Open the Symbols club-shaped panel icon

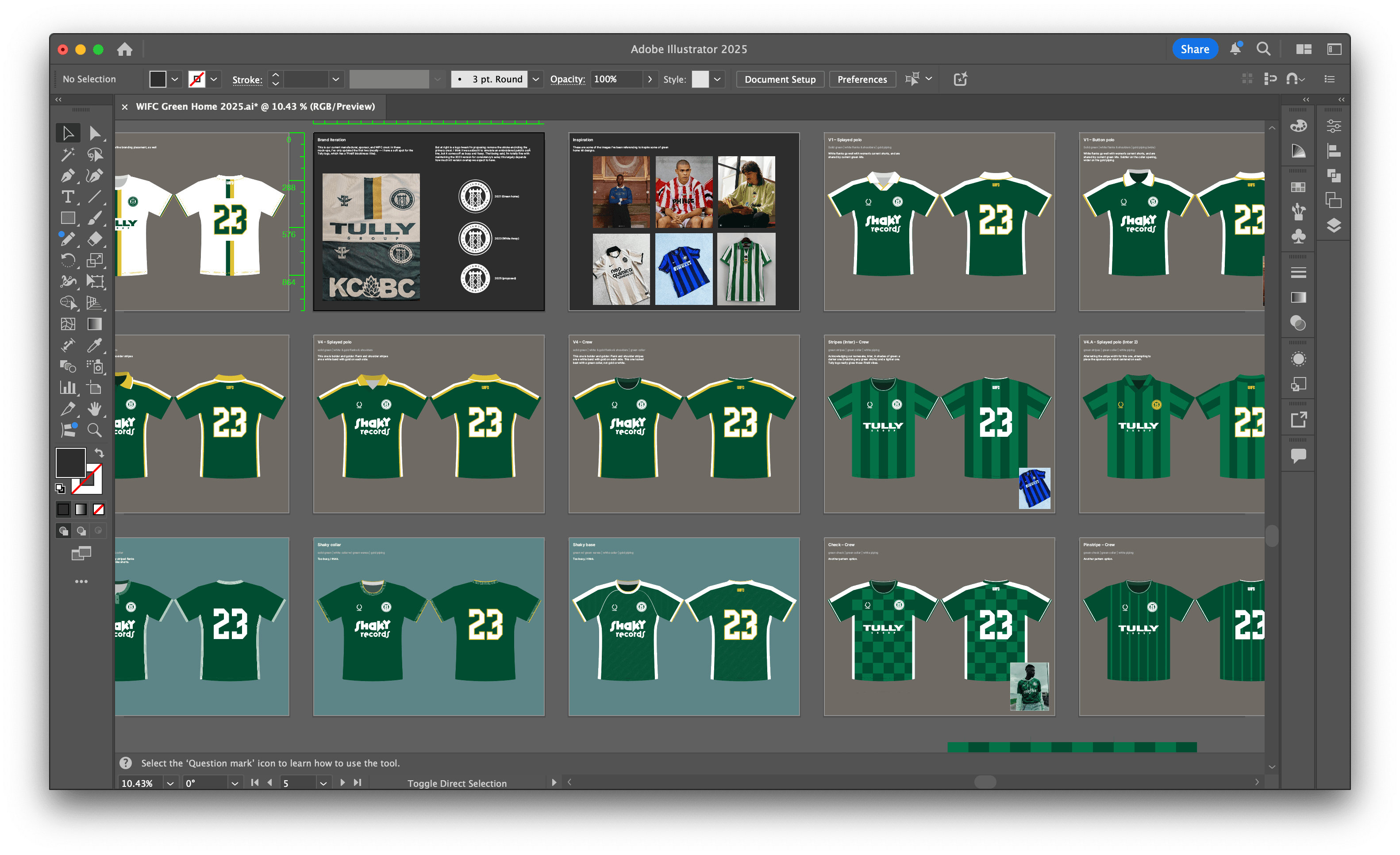(x=1298, y=237)
